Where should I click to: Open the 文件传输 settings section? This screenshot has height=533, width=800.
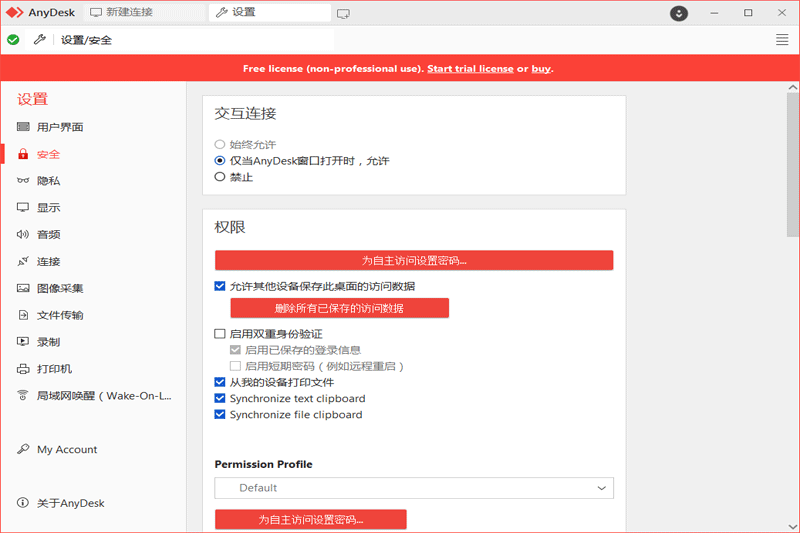coord(60,315)
